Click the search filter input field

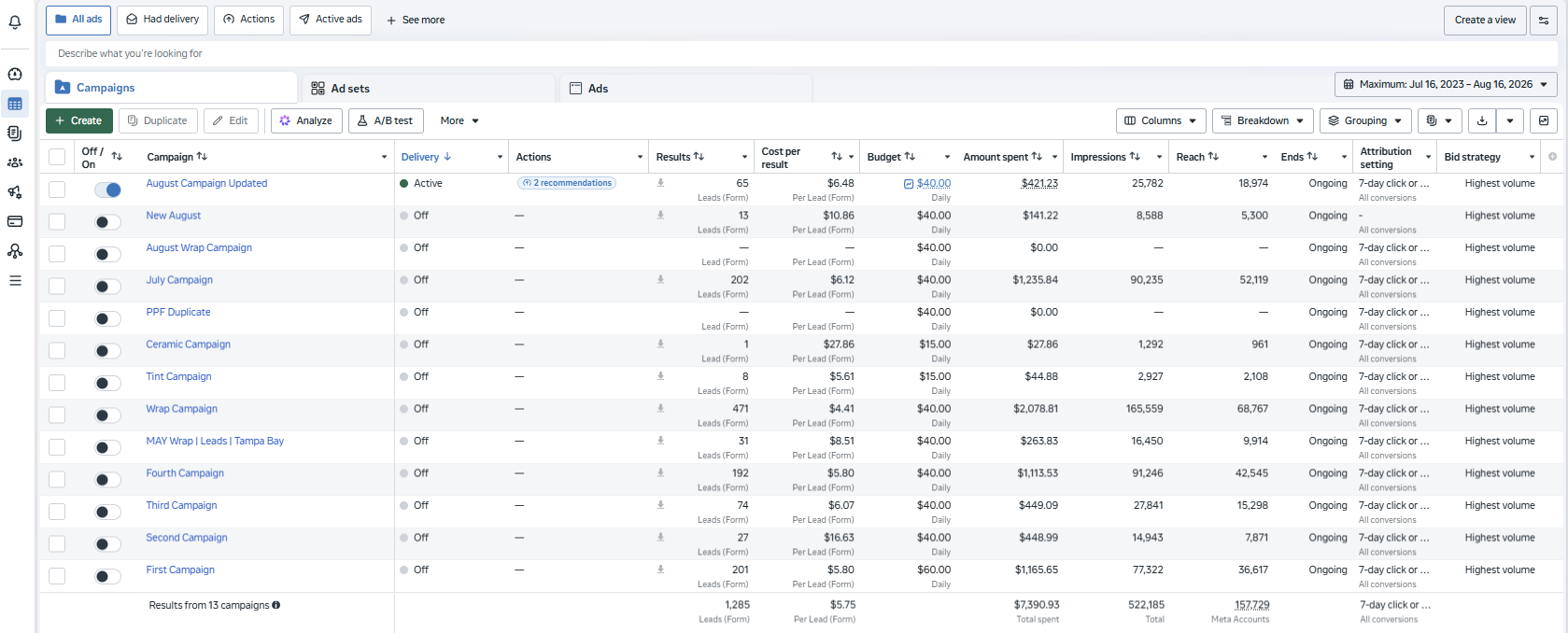click(801, 53)
